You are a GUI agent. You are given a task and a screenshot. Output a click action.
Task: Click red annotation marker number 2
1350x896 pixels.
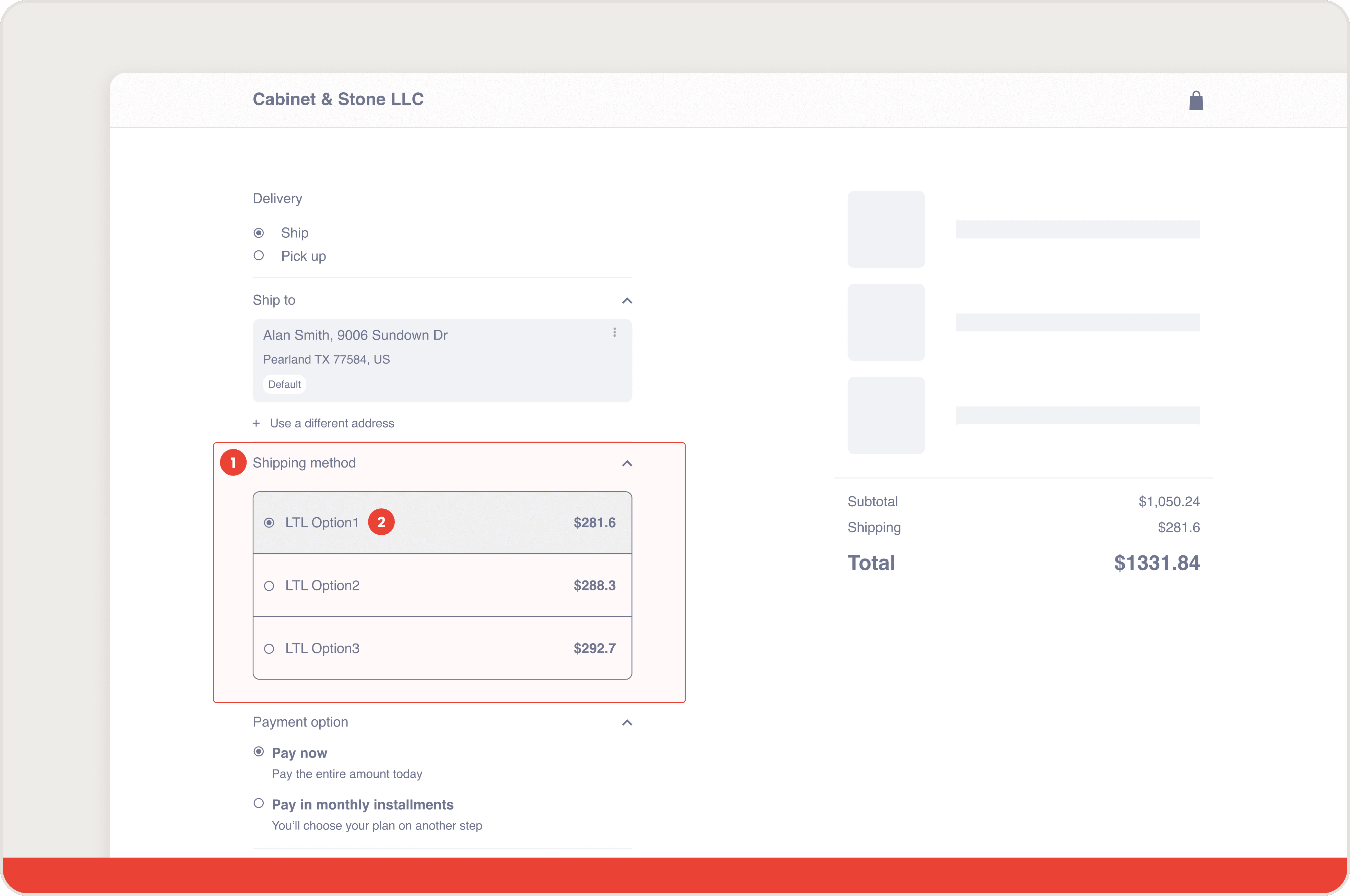[381, 522]
